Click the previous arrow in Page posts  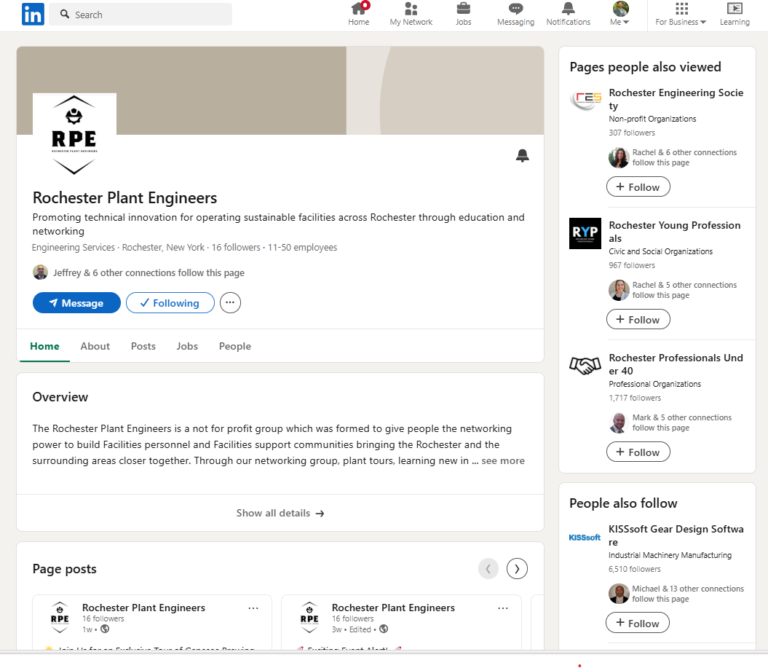pyautogui.click(x=488, y=569)
